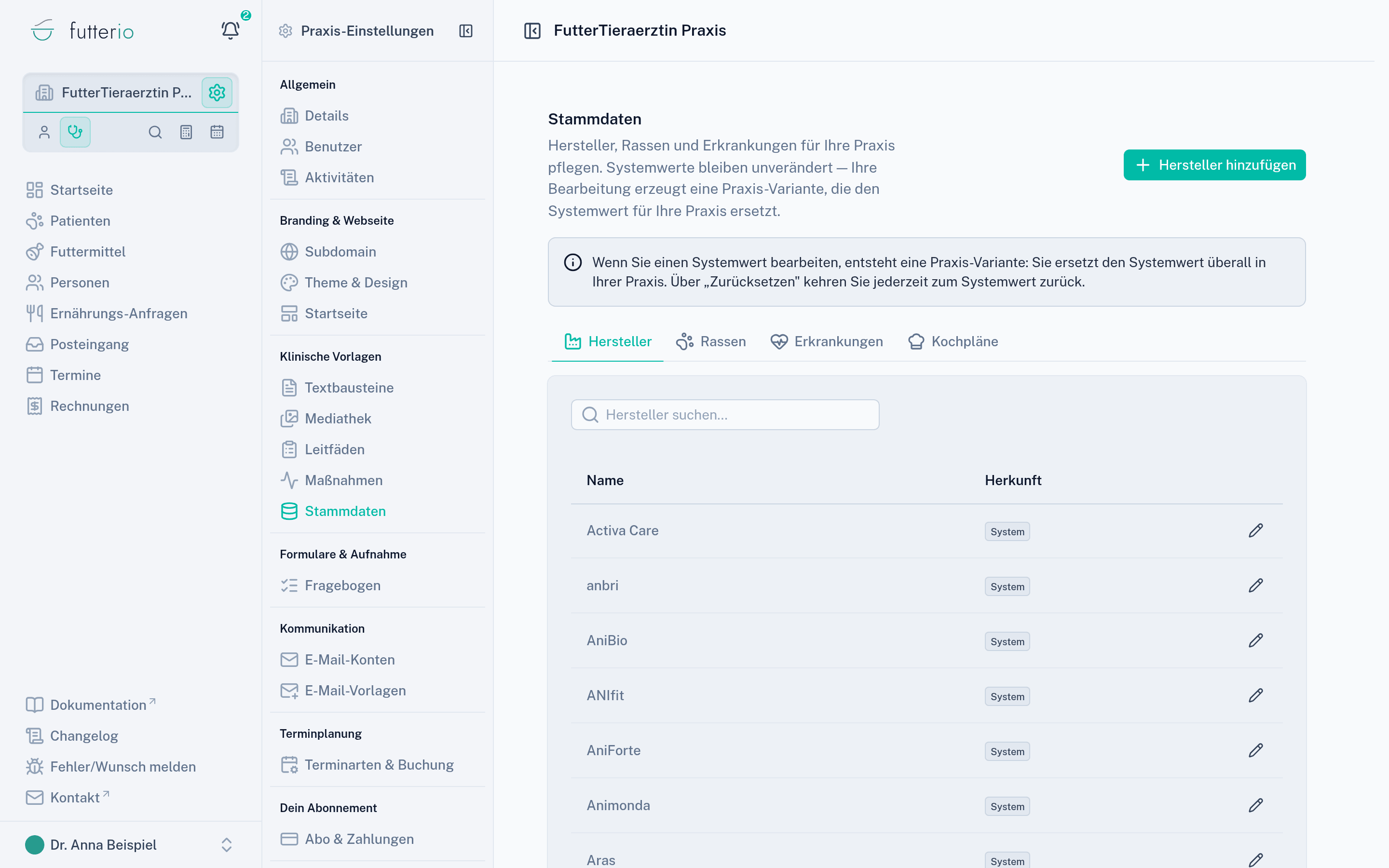Select the person icon in practice switcher
The image size is (1389, 868).
(44, 132)
